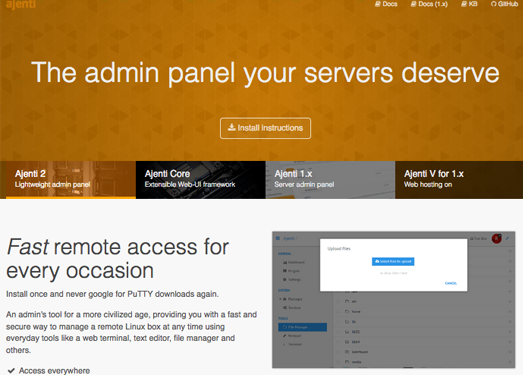Image resolution: width=523 pixels, height=375 pixels.
Task: Open the Ajenti V for 1.x tab
Action: tap(459, 180)
